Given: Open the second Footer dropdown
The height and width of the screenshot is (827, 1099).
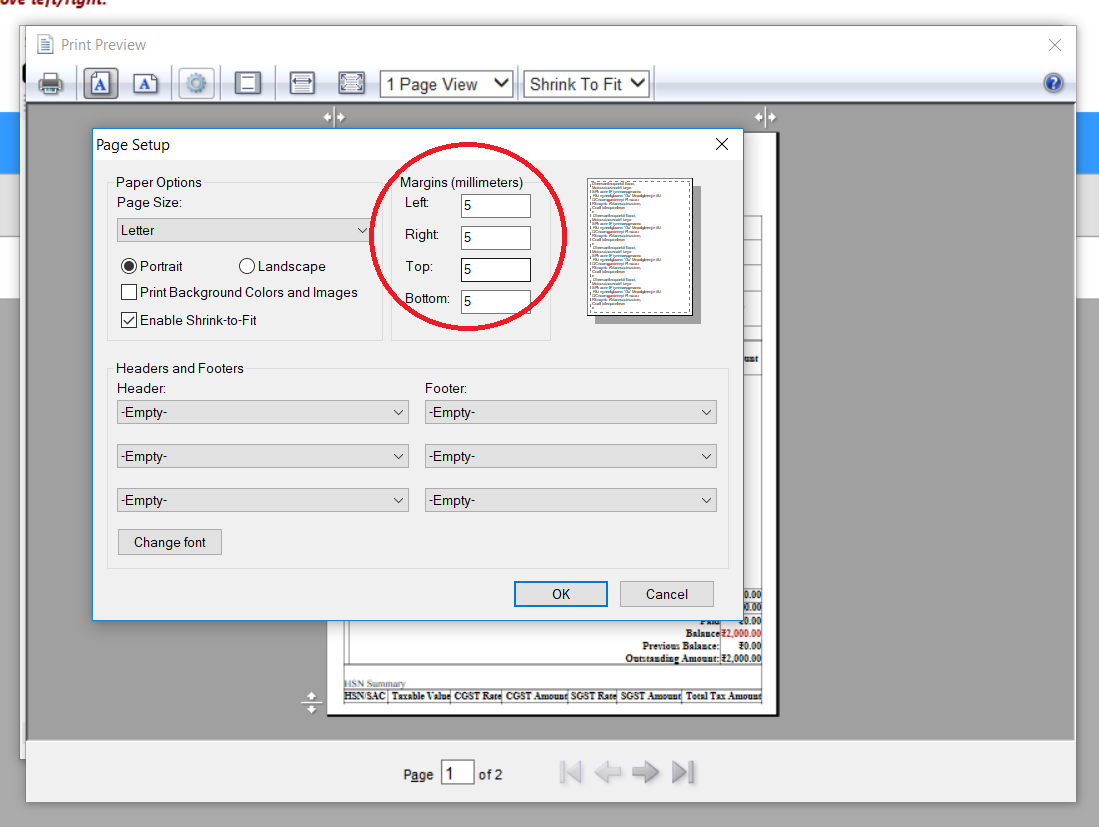Looking at the screenshot, I should 571,456.
